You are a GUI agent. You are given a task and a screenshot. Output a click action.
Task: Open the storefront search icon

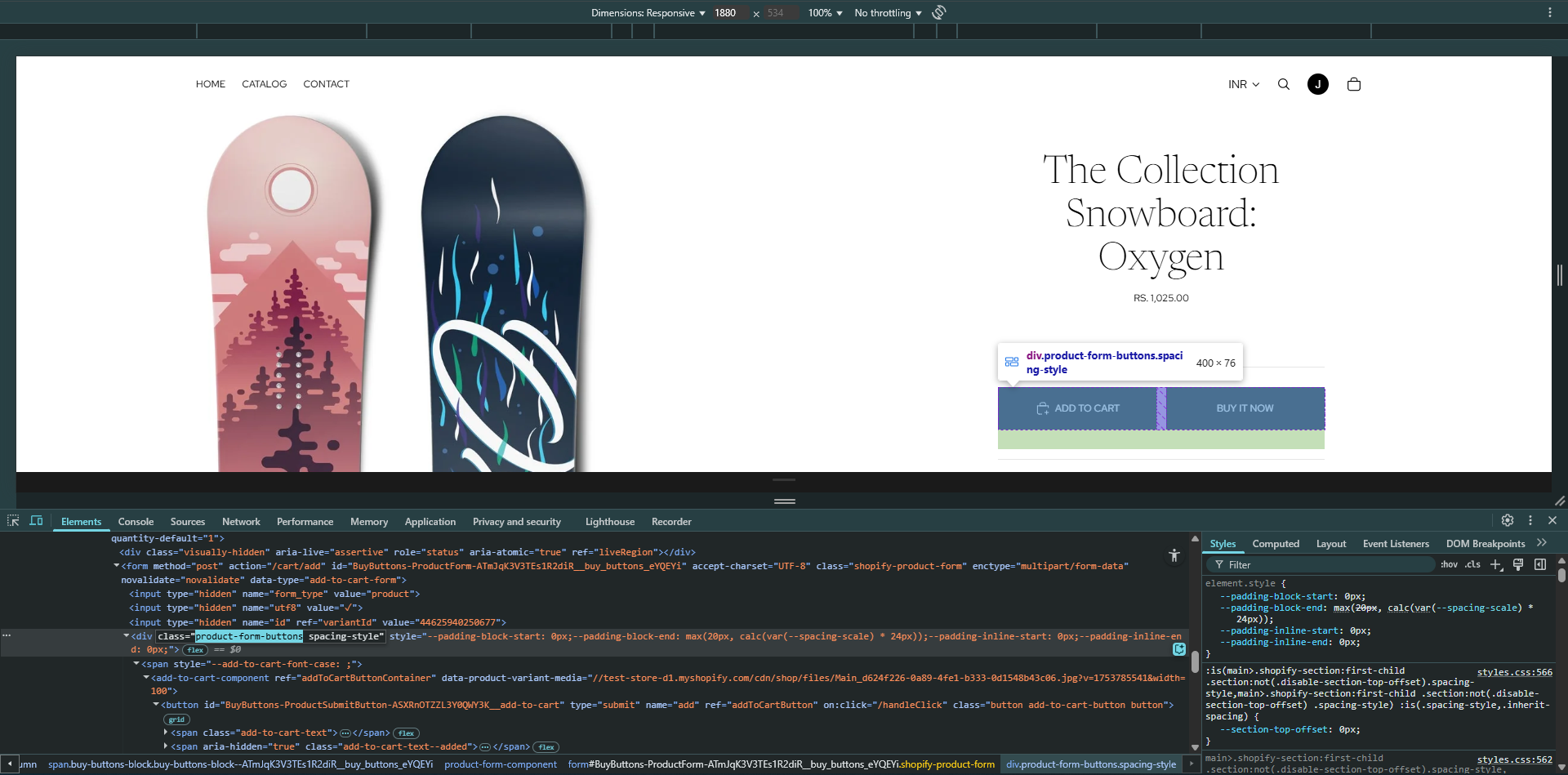pyautogui.click(x=1284, y=84)
